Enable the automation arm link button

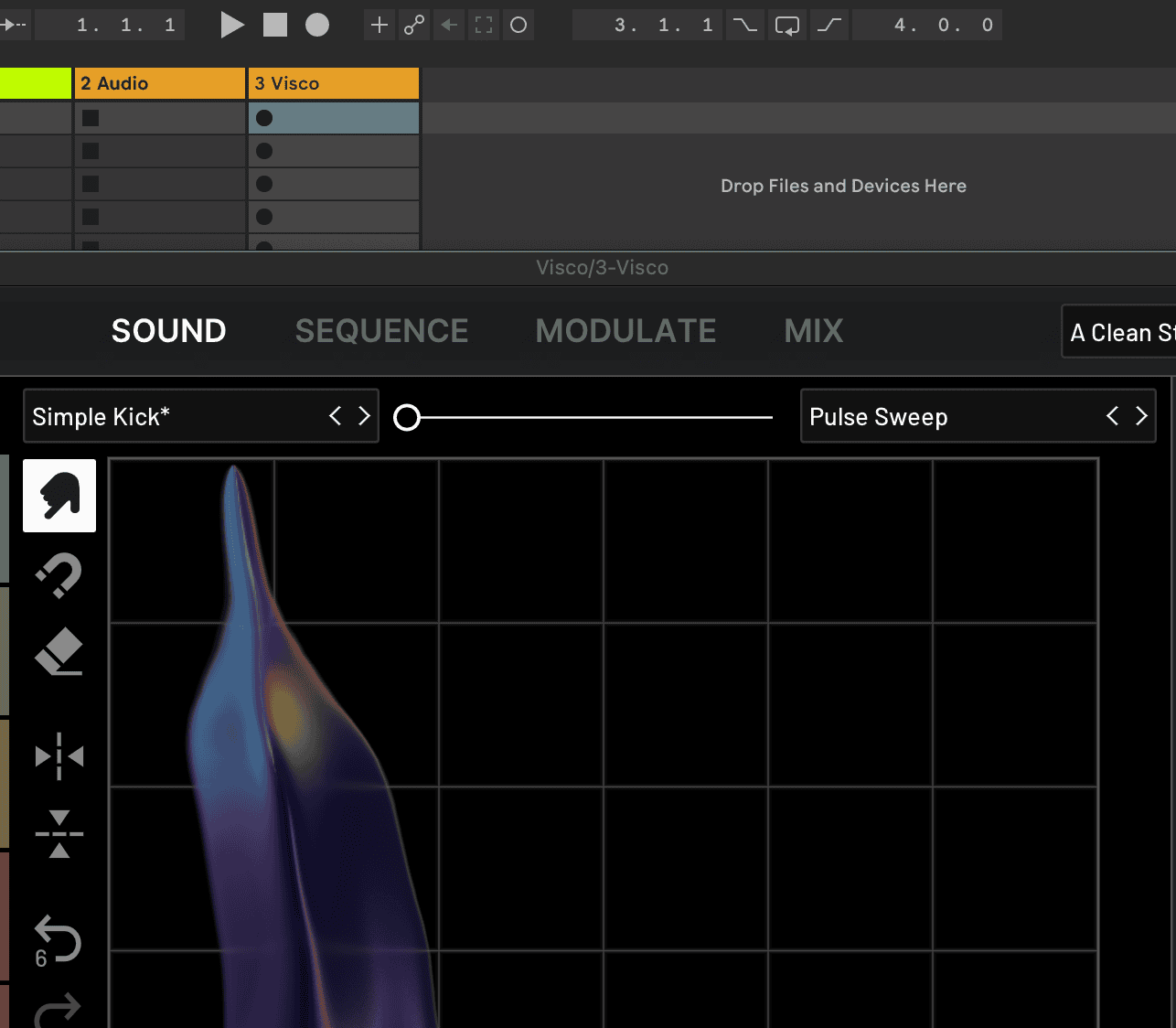(414, 25)
